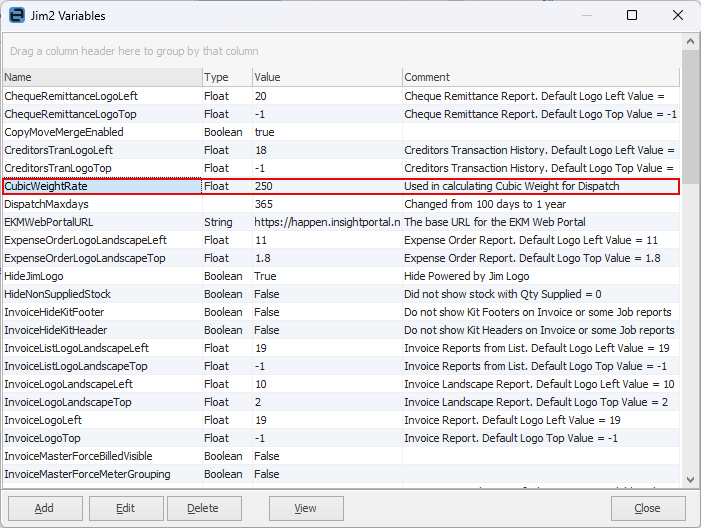Screen dimensions: 701x528
Task: Select the InvoiceListLogoLandscapeLeft row
Action: [x=341, y=348]
